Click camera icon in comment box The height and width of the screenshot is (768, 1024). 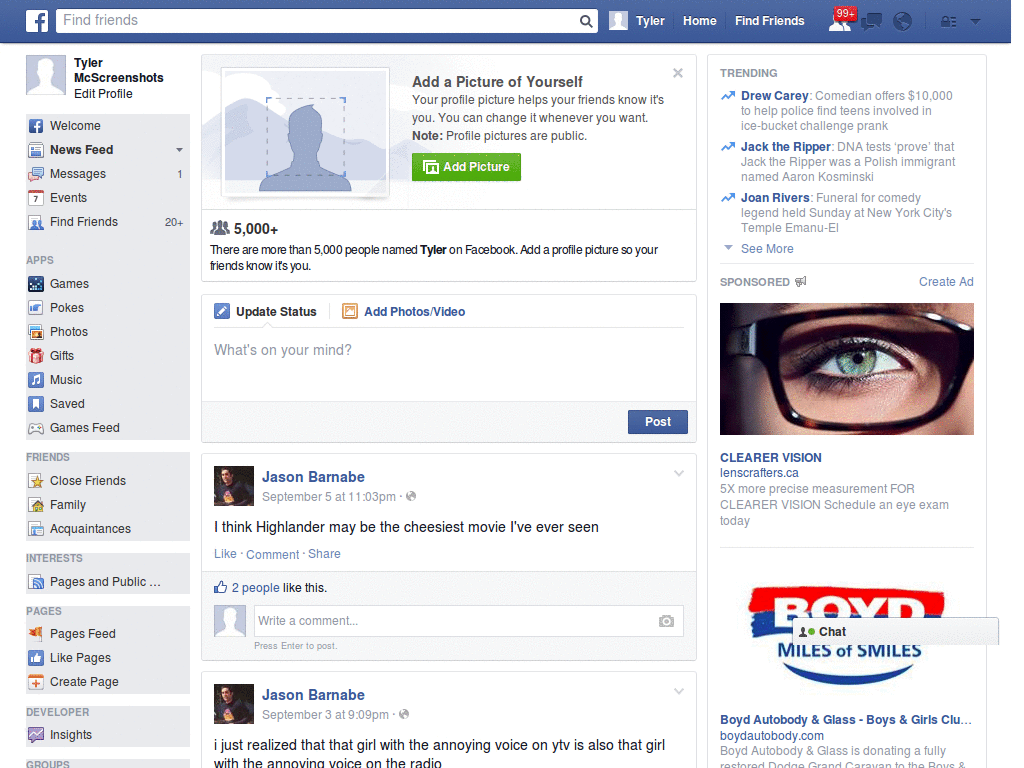pos(666,621)
